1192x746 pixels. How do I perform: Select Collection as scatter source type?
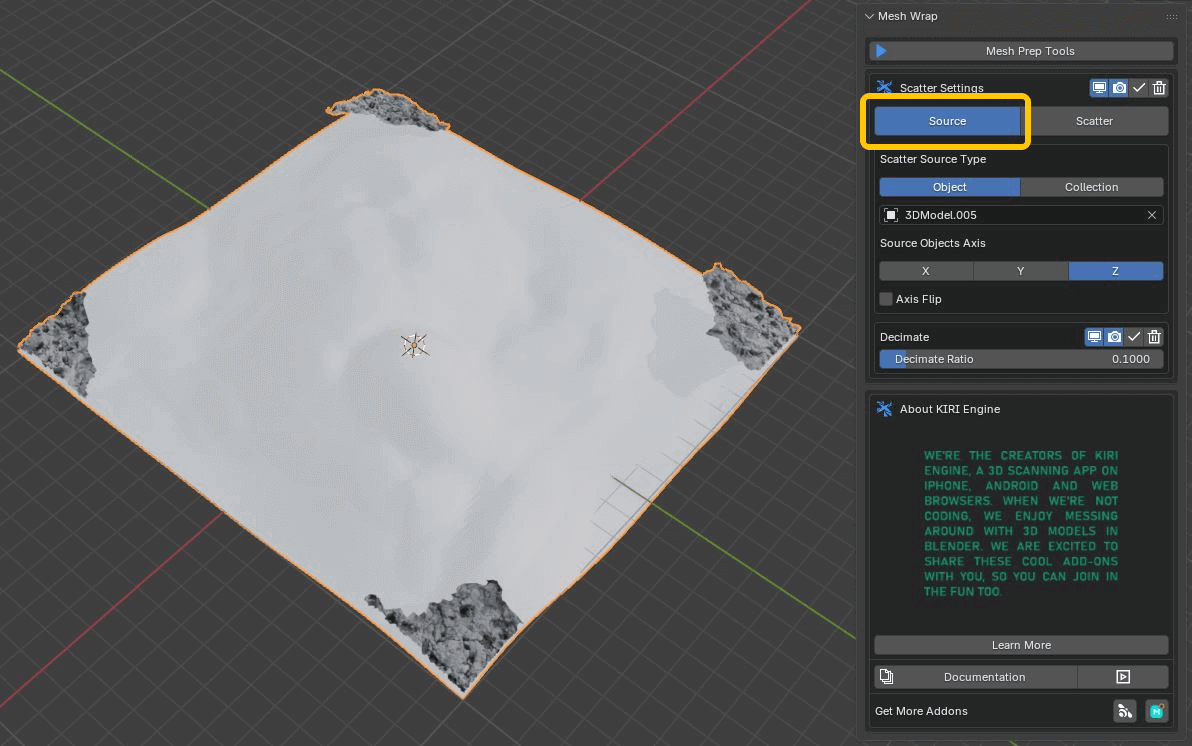(x=1091, y=187)
